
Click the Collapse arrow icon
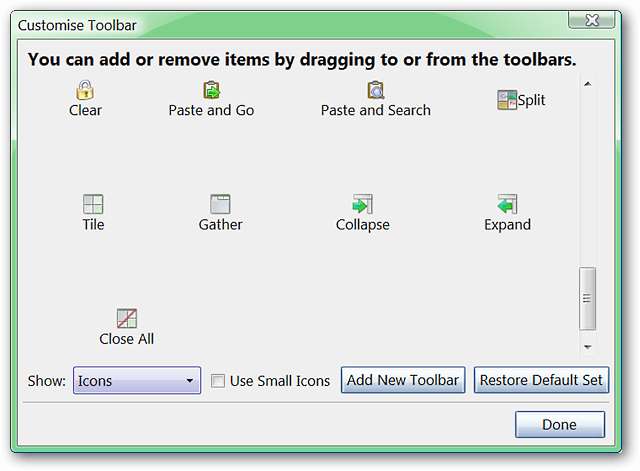point(362,204)
